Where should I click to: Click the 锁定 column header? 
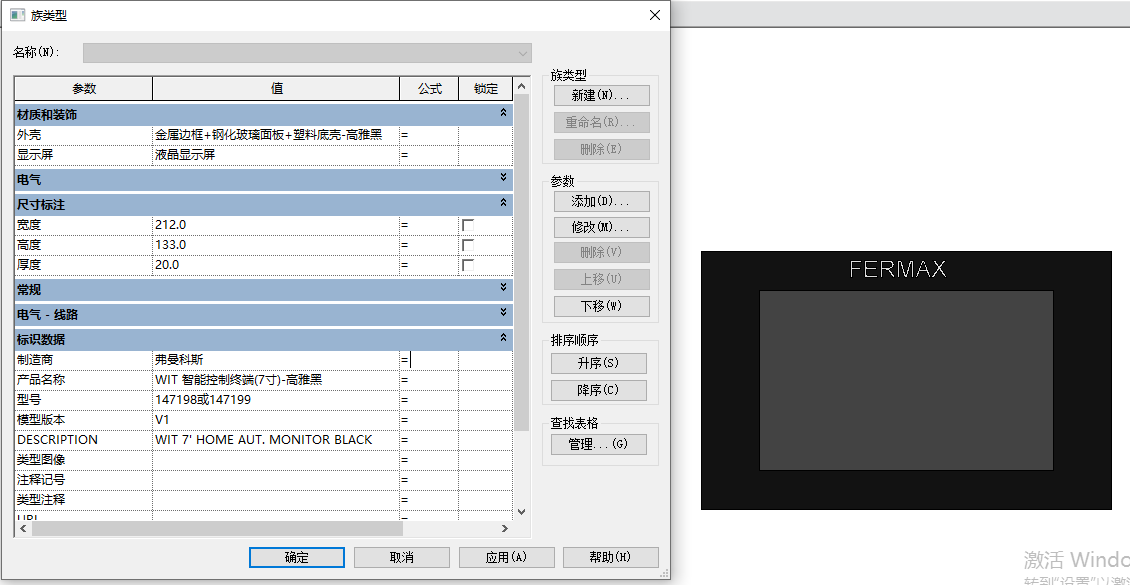pyautogui.click(x=486, y=89)
